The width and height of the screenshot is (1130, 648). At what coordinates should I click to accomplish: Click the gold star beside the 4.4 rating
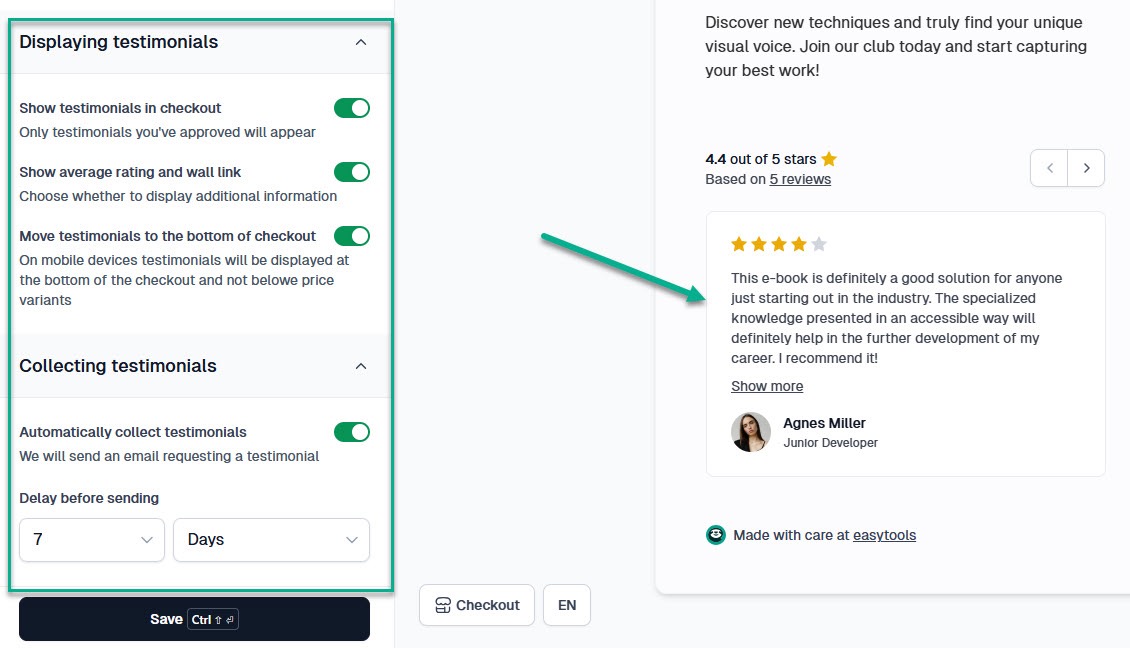pyautogui.click(x=829, y=159)
